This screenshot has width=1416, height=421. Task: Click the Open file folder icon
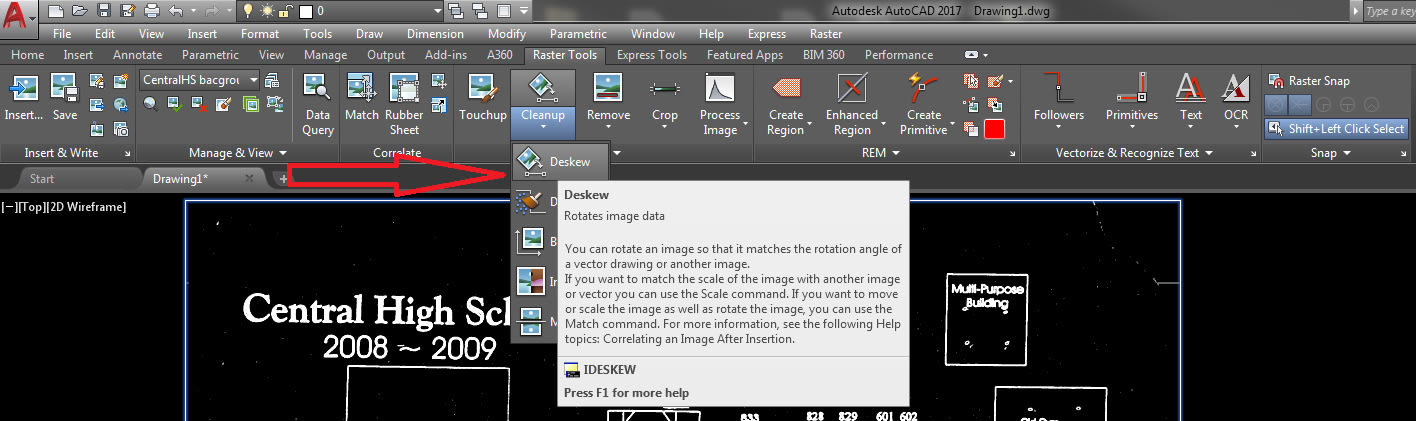[x=80, y=12]
